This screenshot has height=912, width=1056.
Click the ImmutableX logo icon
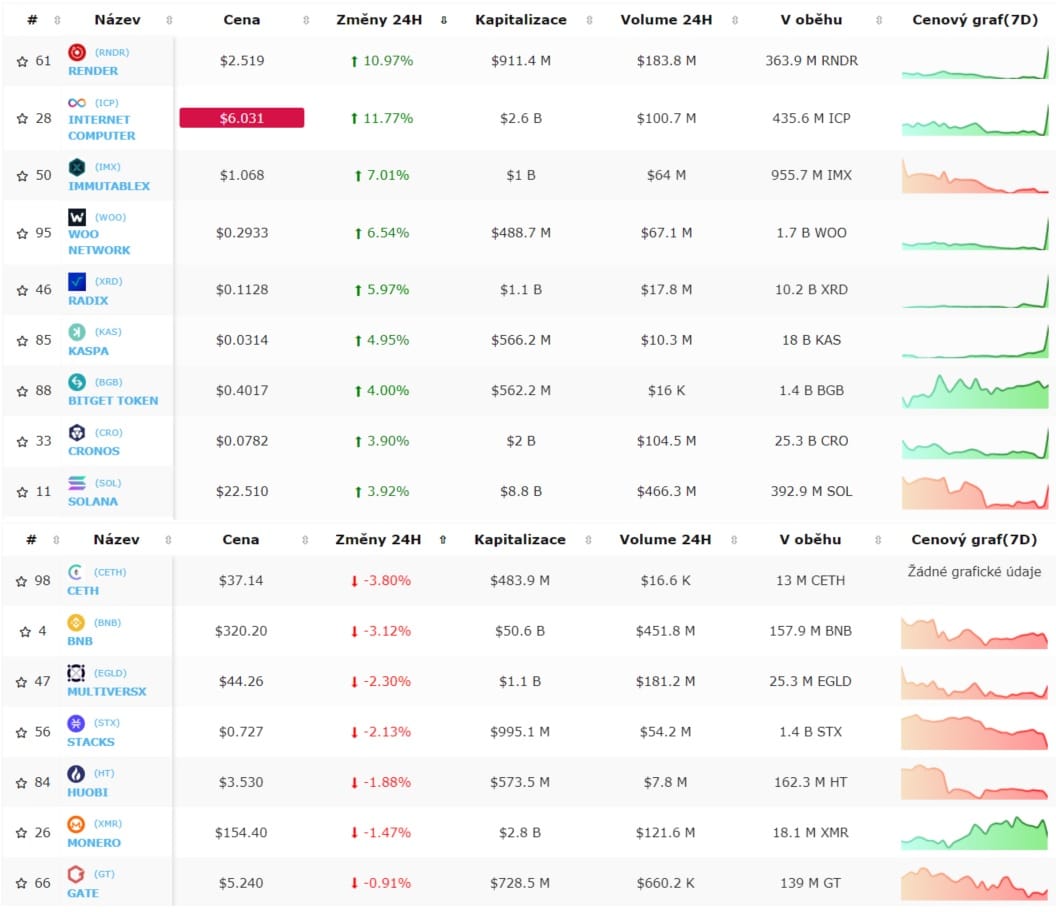[x=77, y=166]
